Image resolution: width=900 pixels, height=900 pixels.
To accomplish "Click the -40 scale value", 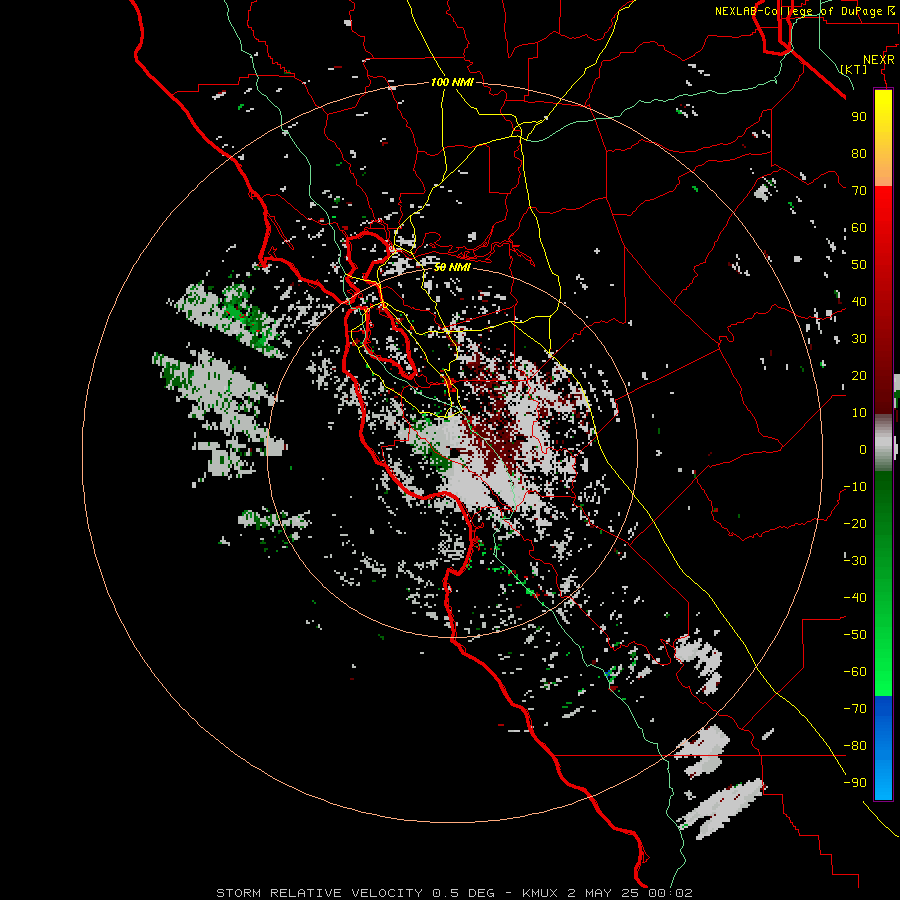I will [x=855, y=598].
